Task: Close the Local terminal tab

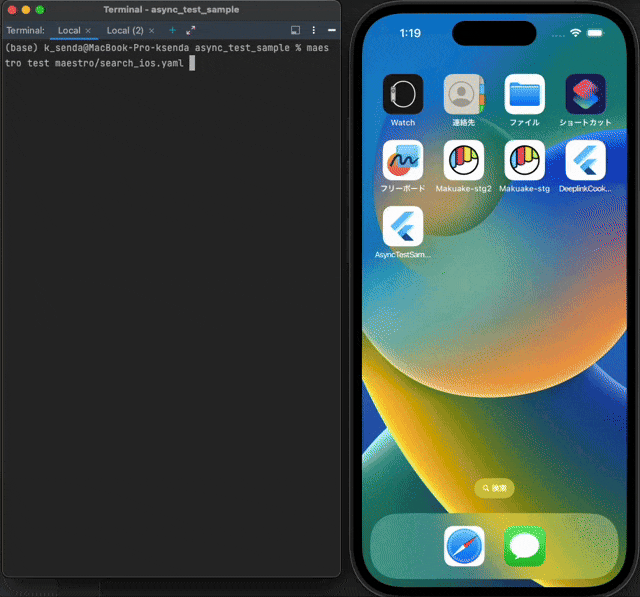Action: 88,31
